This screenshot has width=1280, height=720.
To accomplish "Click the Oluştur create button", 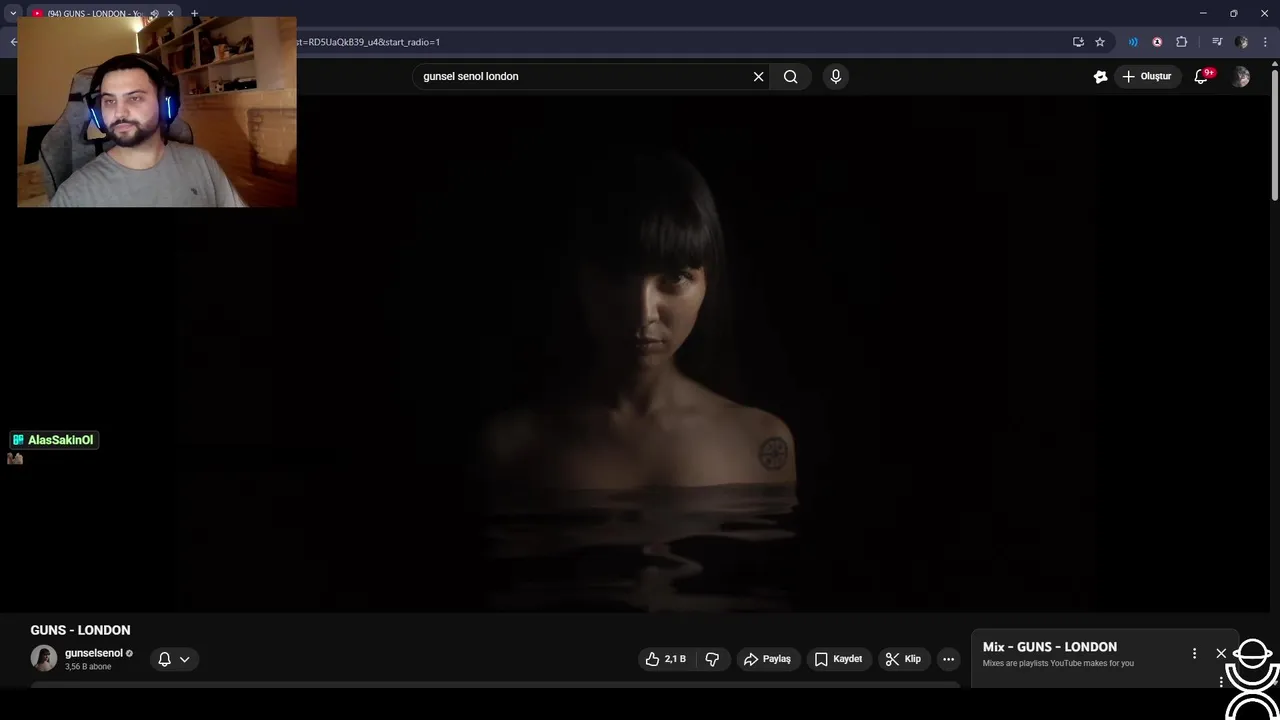I will (x=1146, y=76).
